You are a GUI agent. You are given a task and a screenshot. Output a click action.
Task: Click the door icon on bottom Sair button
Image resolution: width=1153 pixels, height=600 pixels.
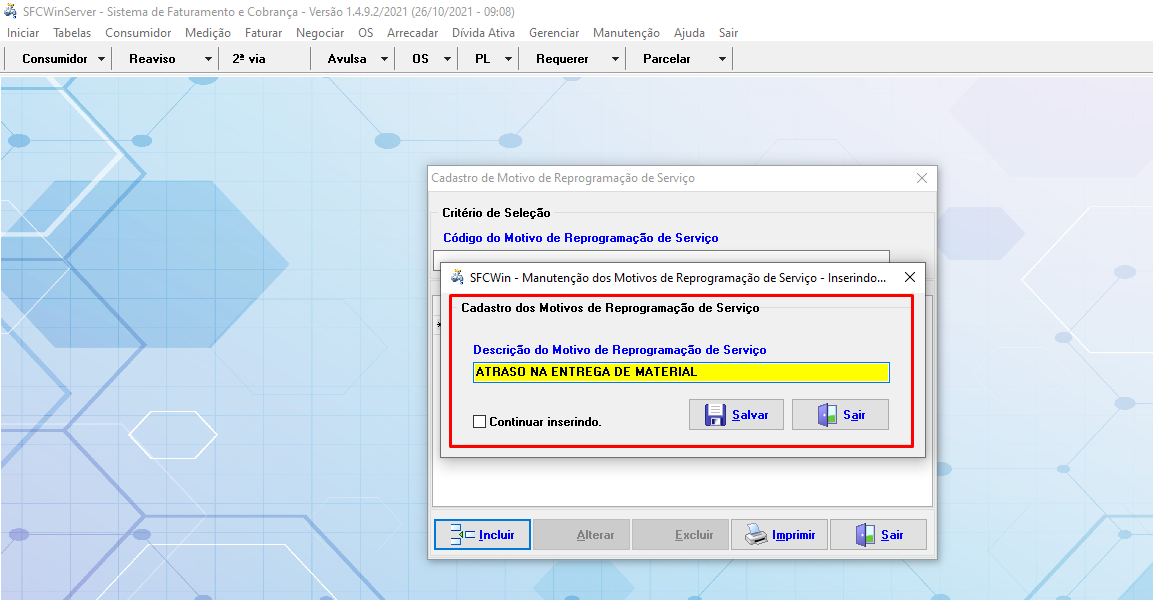[x=865, y=535]
